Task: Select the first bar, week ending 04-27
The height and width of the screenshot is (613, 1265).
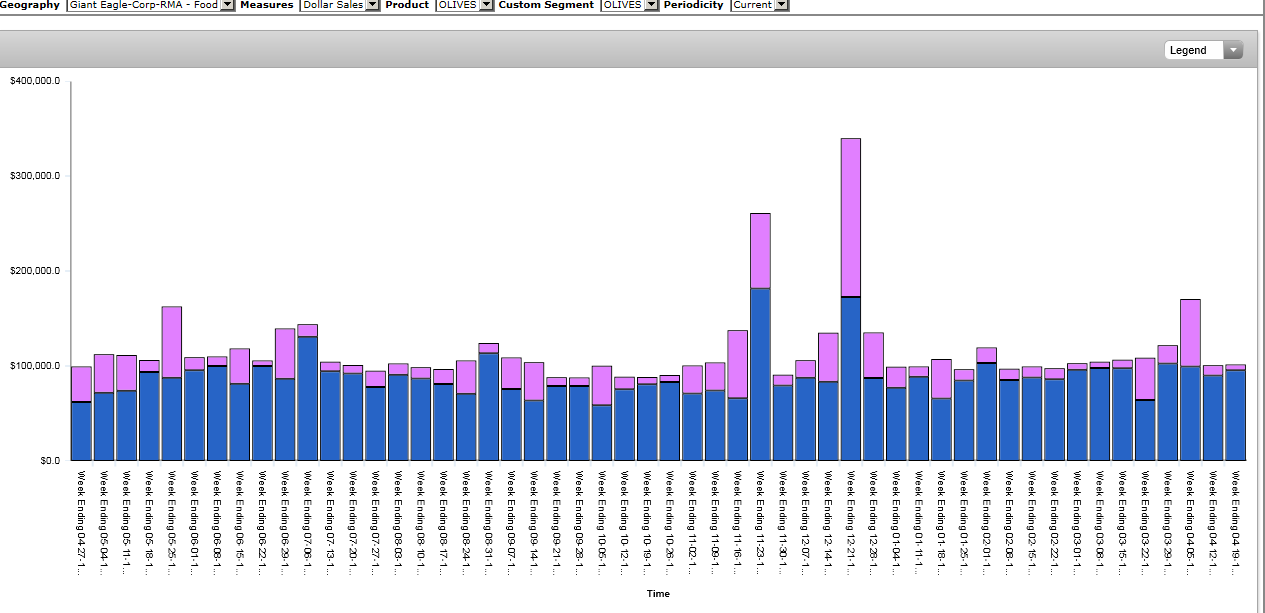Action: pos(81,420)
